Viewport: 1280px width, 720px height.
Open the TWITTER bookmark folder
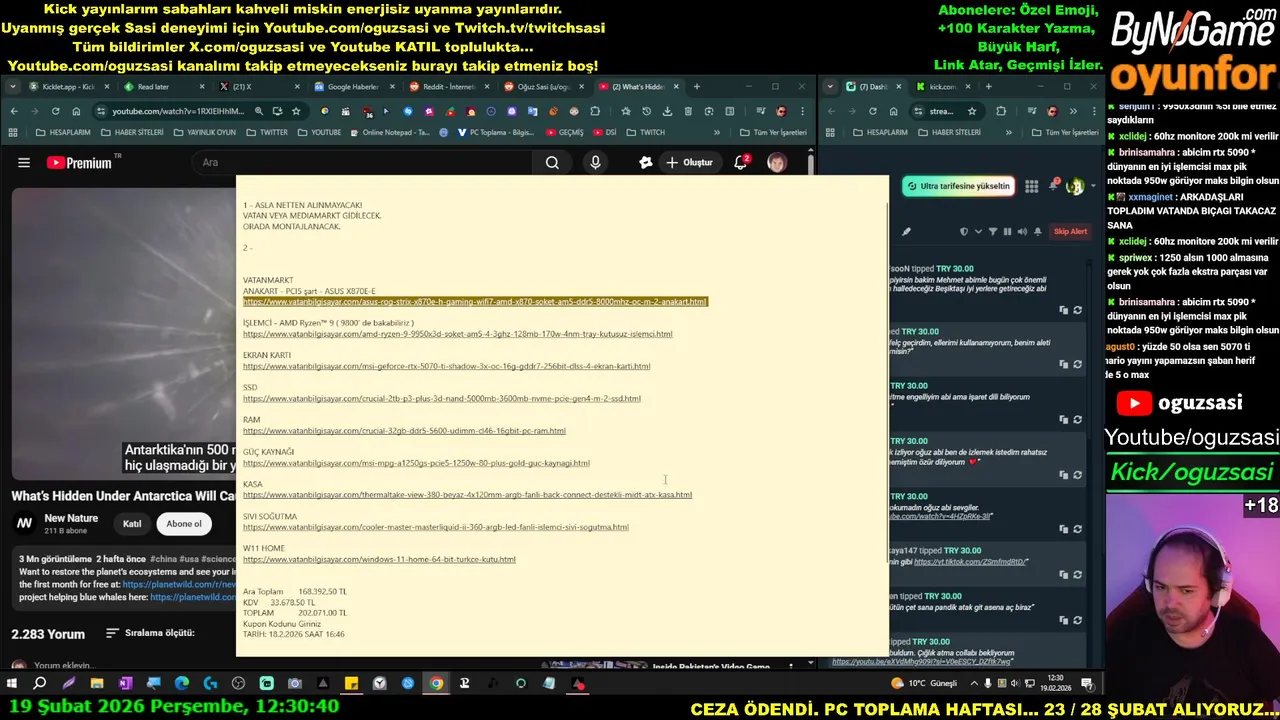click(x=267, y=132)
